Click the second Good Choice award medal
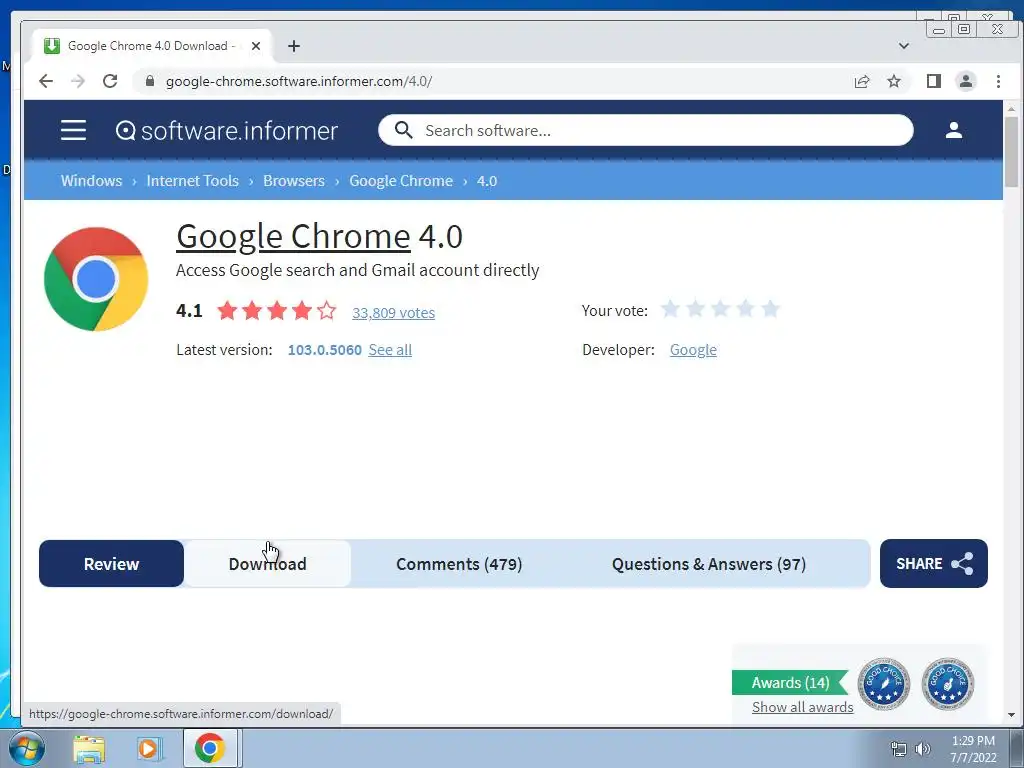The height and width of the screenshot is (768, 1024). coord(948,684)
